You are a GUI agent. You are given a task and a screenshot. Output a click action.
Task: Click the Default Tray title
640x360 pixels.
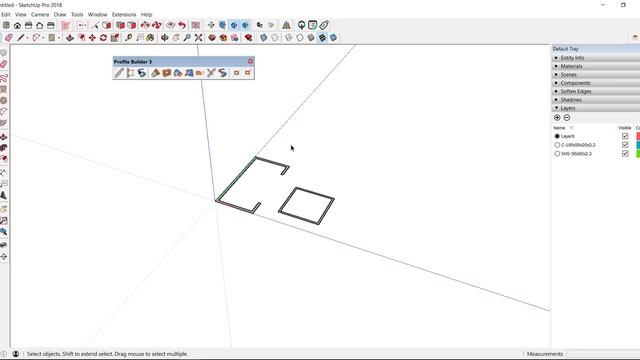point(566,49)
